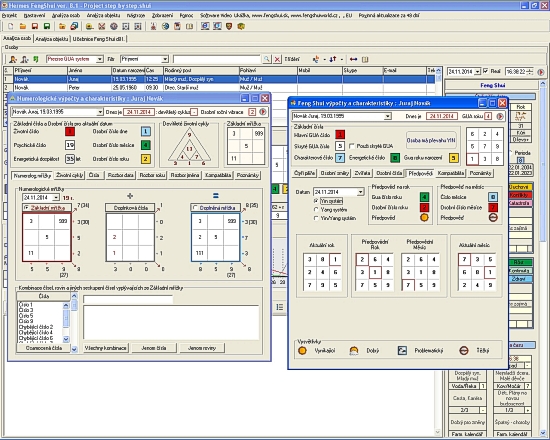Open the Precise GUA system dropdown
The image size is (550, 440).
100,59
